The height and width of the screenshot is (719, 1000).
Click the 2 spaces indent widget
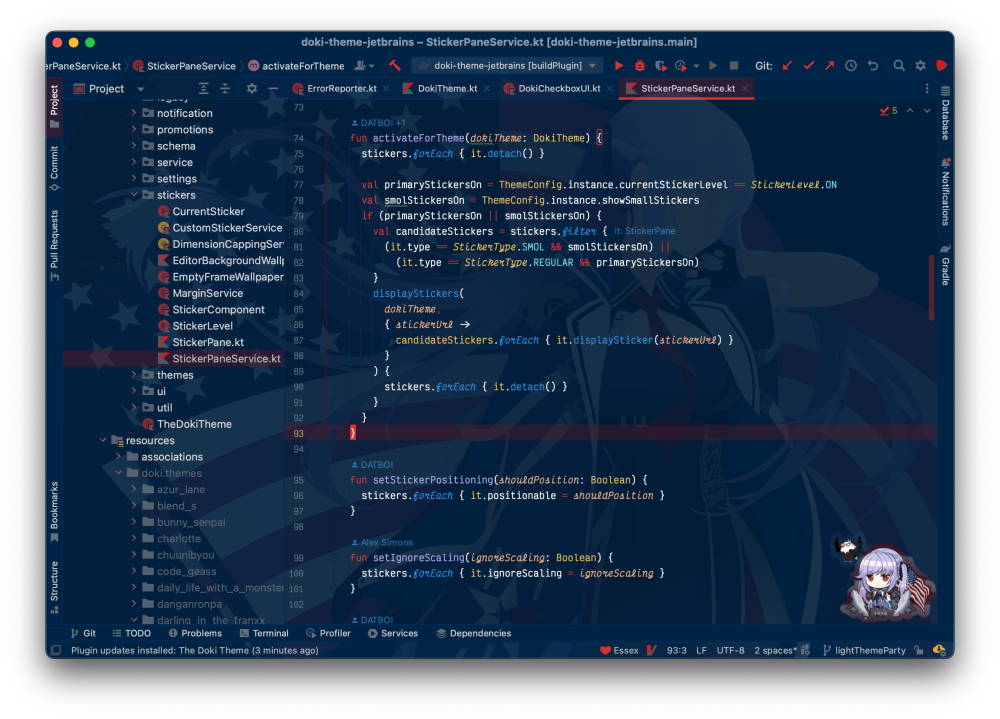(776, 650)
